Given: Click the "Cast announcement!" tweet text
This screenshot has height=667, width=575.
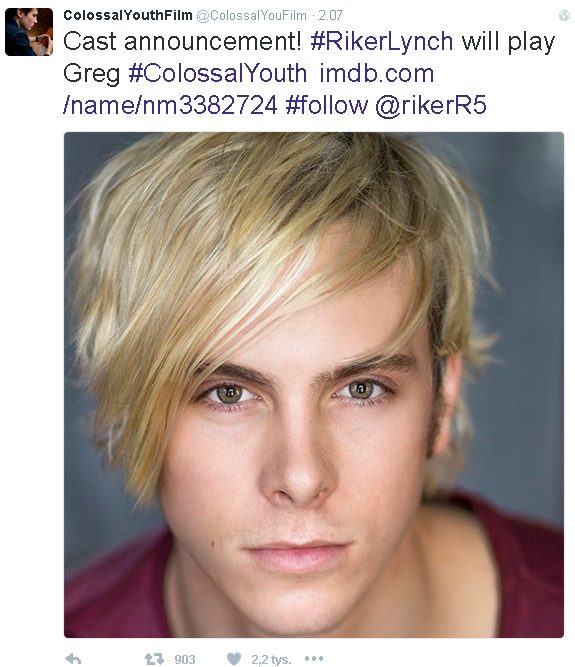Looking at the screenshot, I should 182,42.
